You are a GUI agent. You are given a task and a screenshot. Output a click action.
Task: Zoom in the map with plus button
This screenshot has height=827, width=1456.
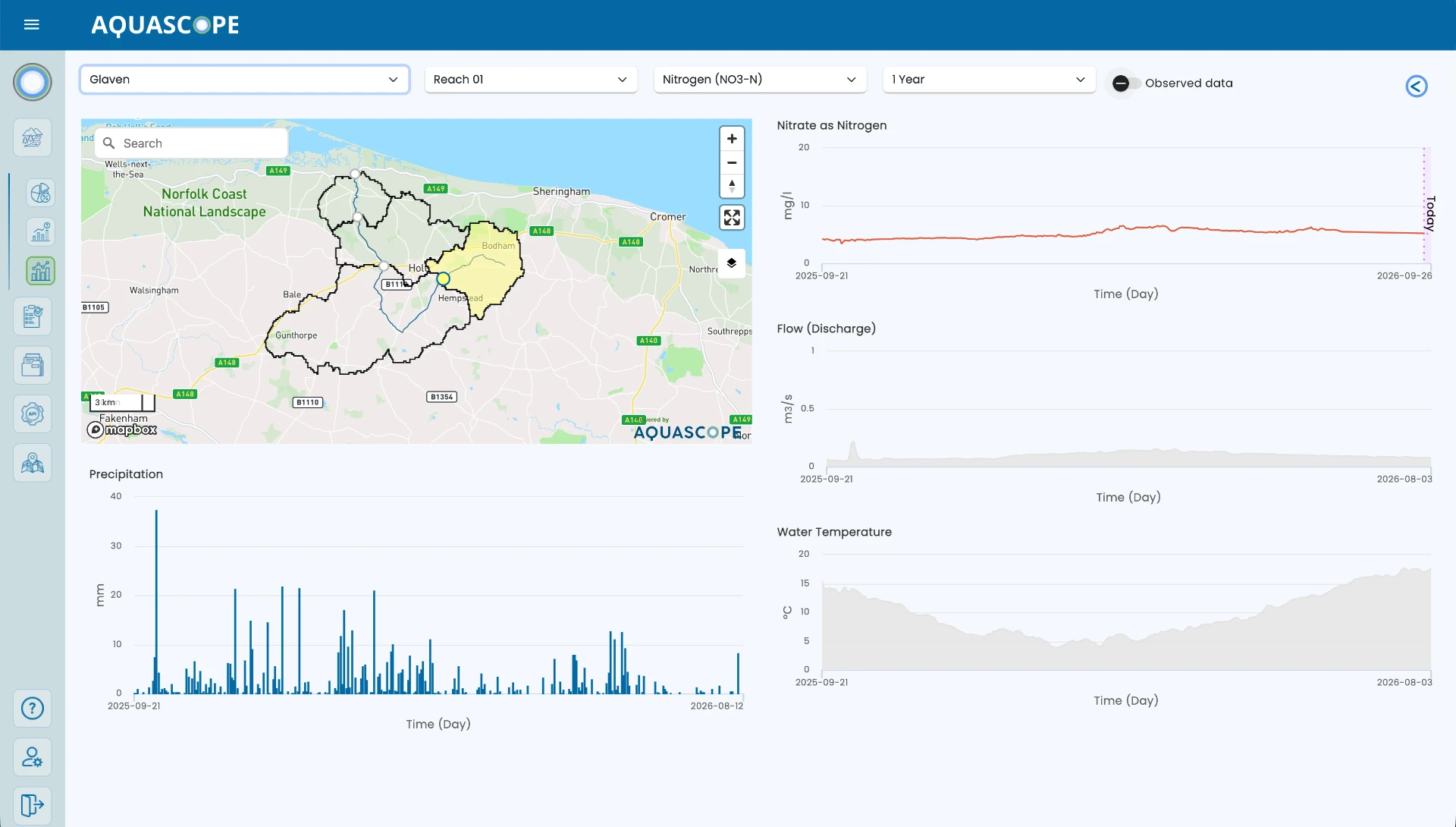732,139
